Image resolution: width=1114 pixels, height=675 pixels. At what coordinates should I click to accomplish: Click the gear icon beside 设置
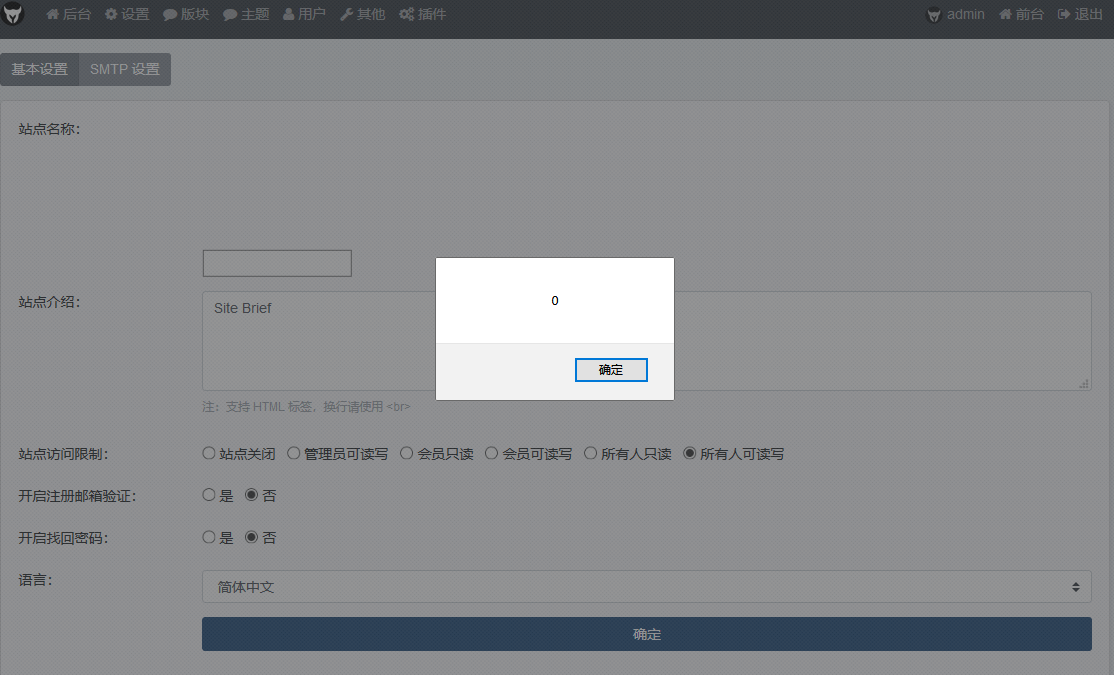[111, 14]
